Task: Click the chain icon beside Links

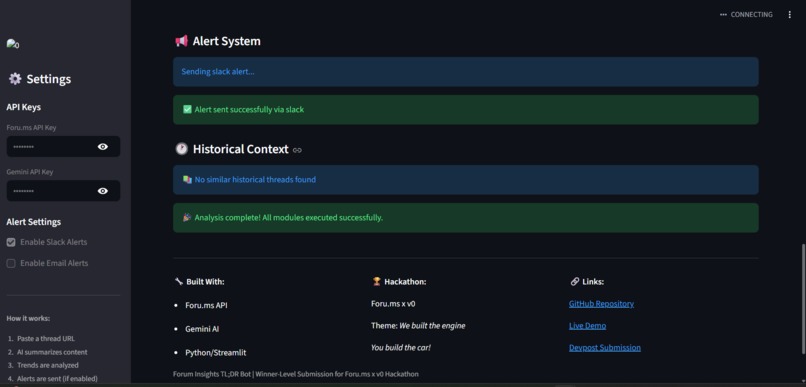Action: click(x=575, y=282)
